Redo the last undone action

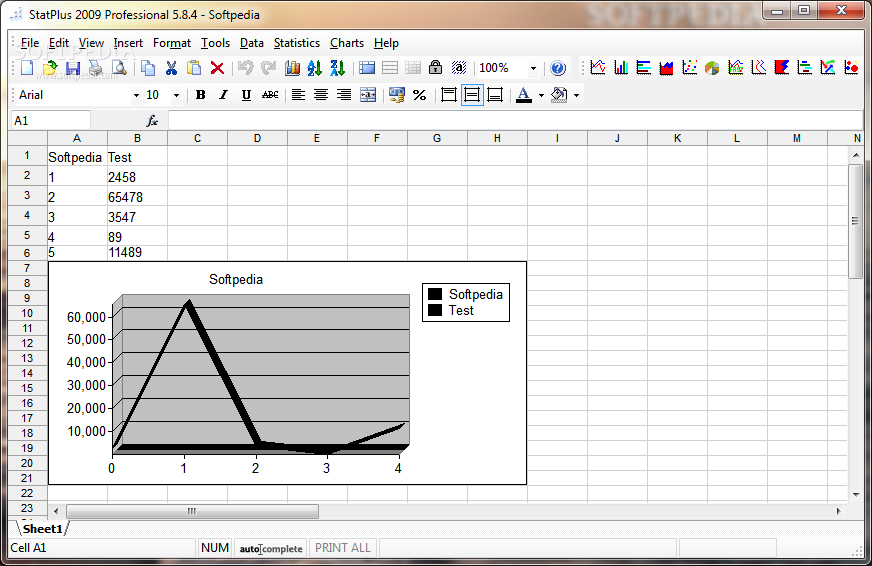click(x=269, y=68)
